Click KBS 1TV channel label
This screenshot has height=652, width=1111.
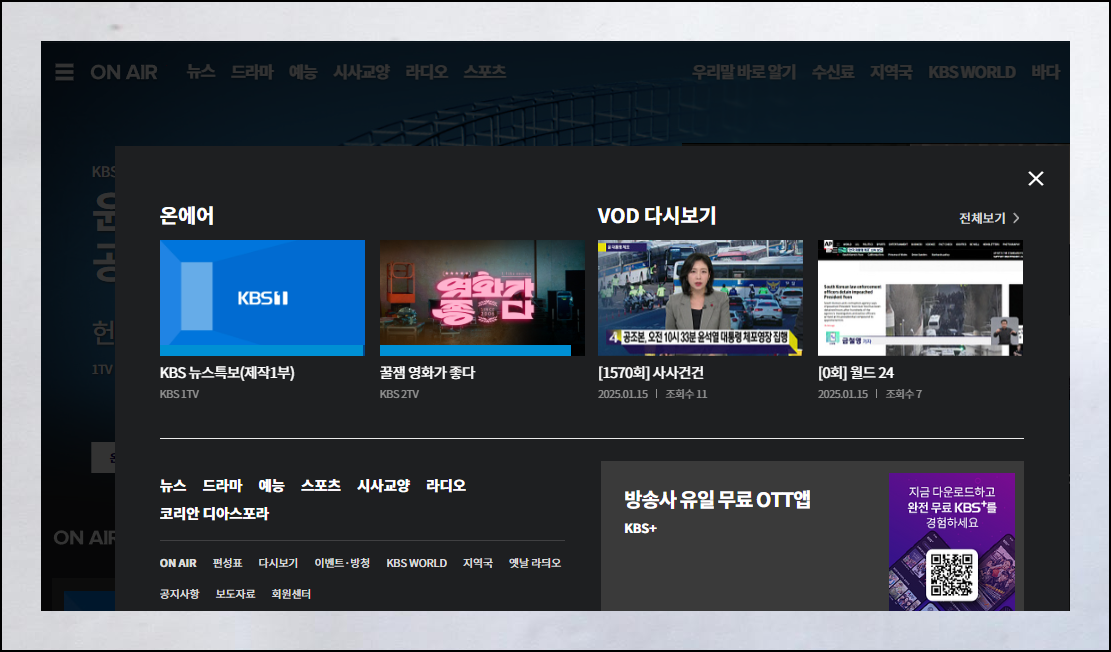[179, 394]
